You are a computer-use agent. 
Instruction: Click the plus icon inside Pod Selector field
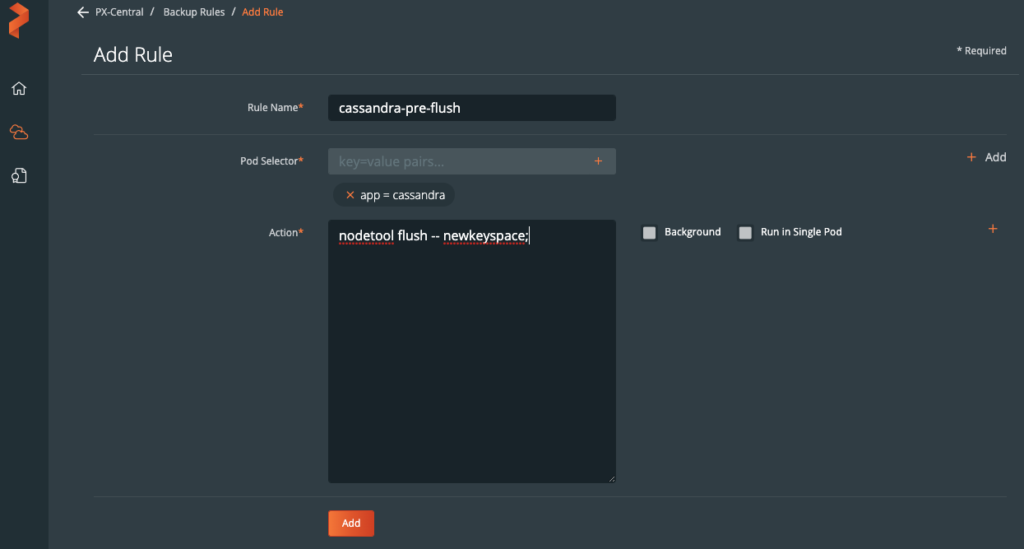tap(598, 161)
